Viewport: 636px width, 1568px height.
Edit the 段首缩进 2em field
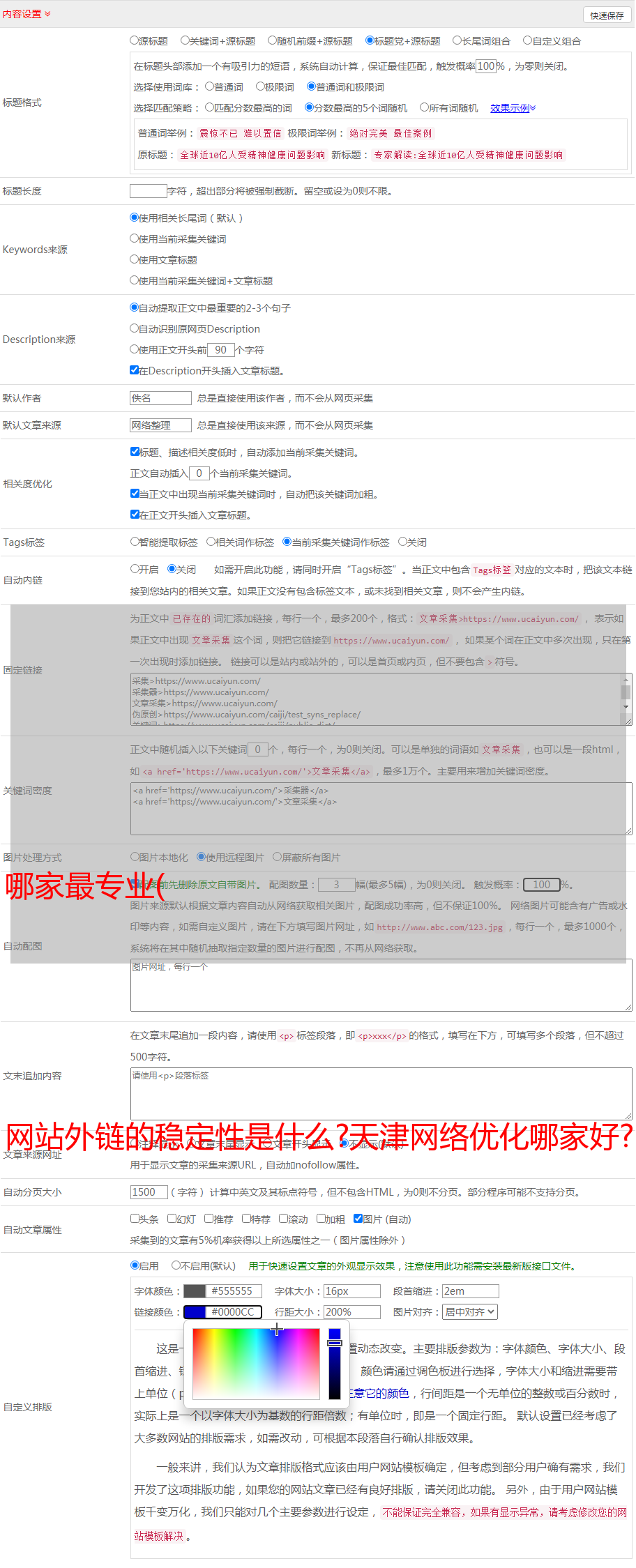point(471,1291)
